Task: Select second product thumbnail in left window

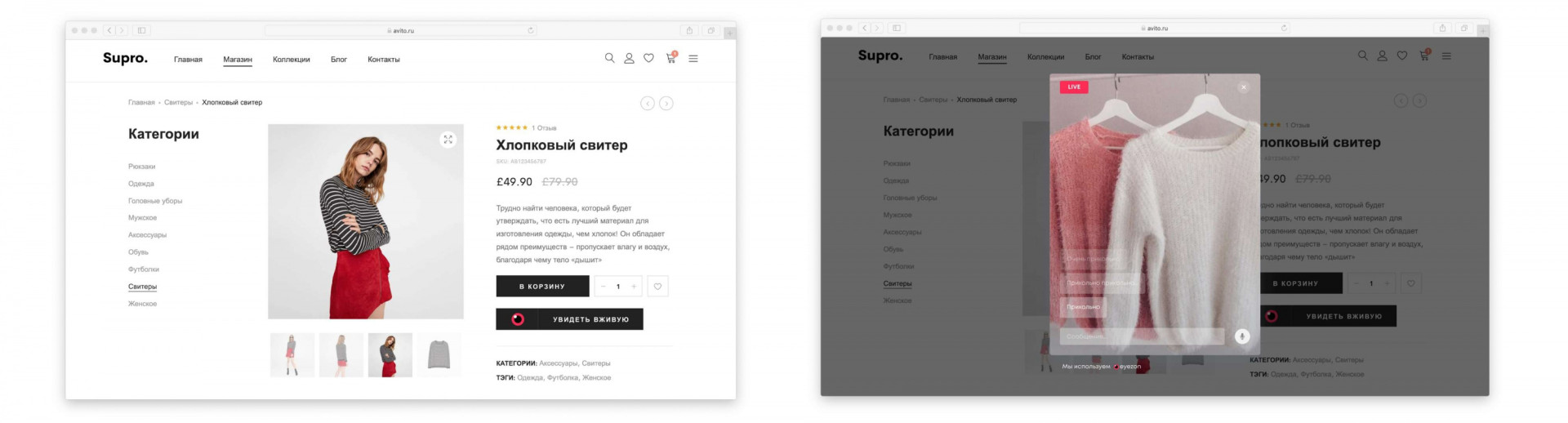Action: 341,355
